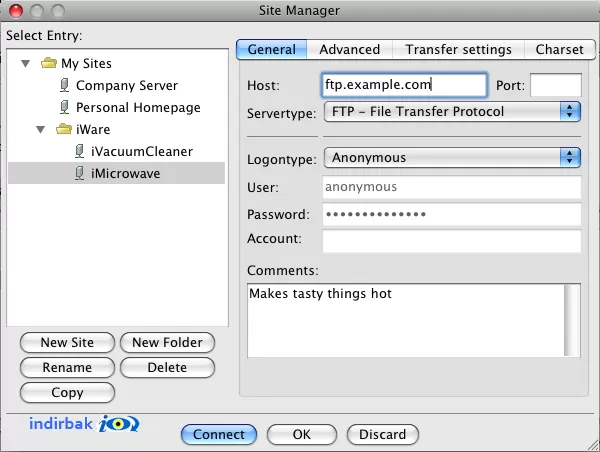Delete the selected site entry
600x452 pixels.
point(167,367)
